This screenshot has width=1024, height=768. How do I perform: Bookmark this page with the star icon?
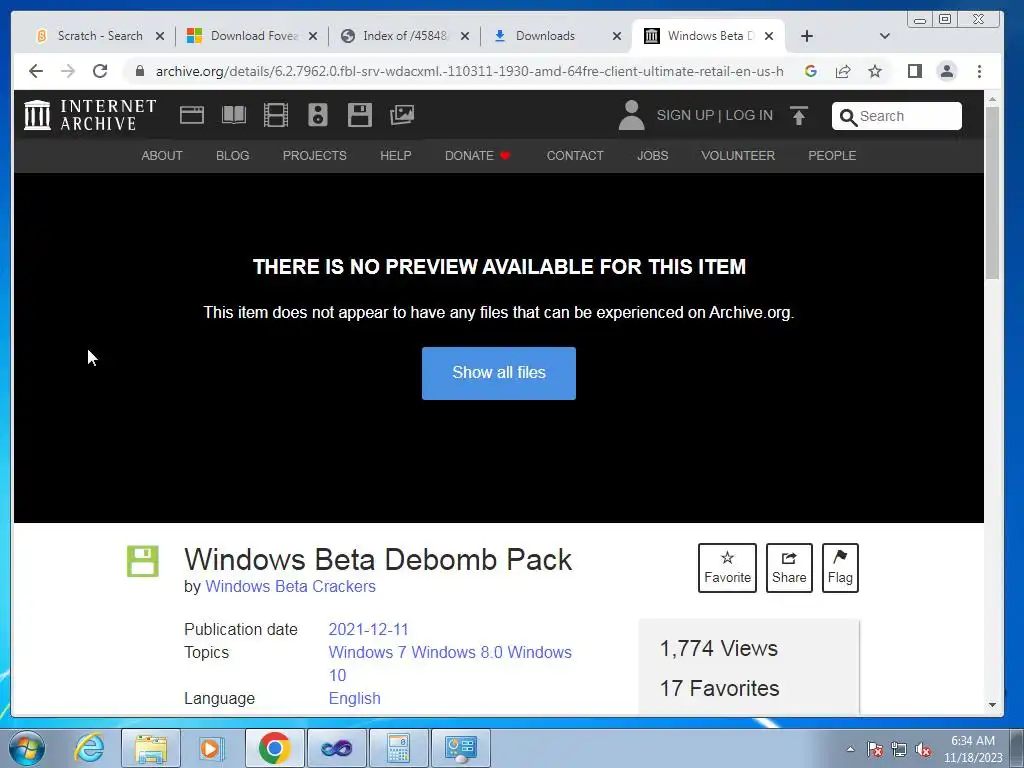[x=875, y=71]
